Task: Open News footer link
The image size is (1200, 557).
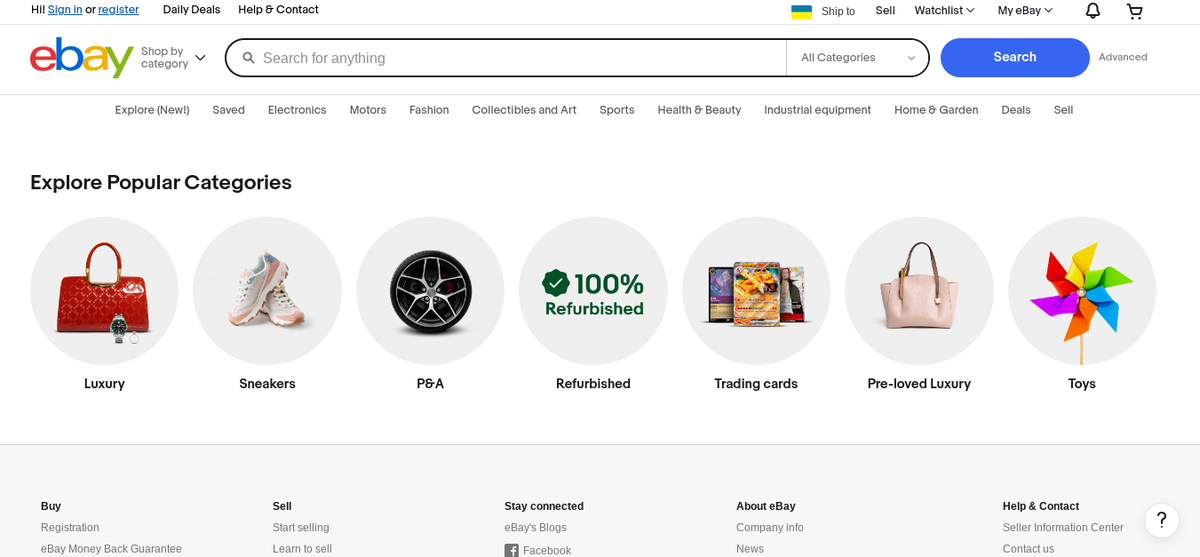Action: click(750, 549)
